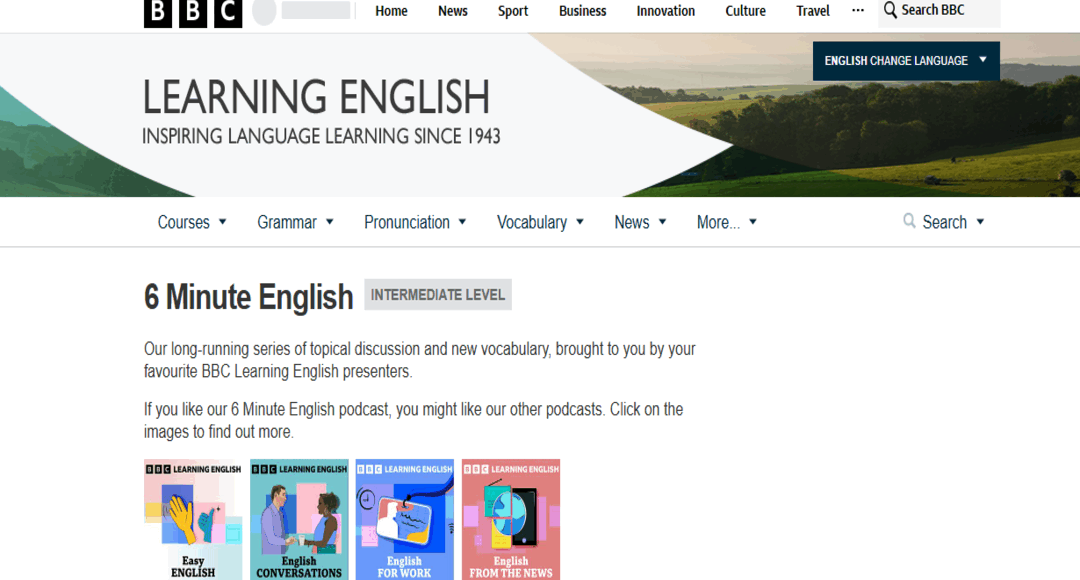Open the Sport section
The image size is (1080, 580).
[512, 11]
